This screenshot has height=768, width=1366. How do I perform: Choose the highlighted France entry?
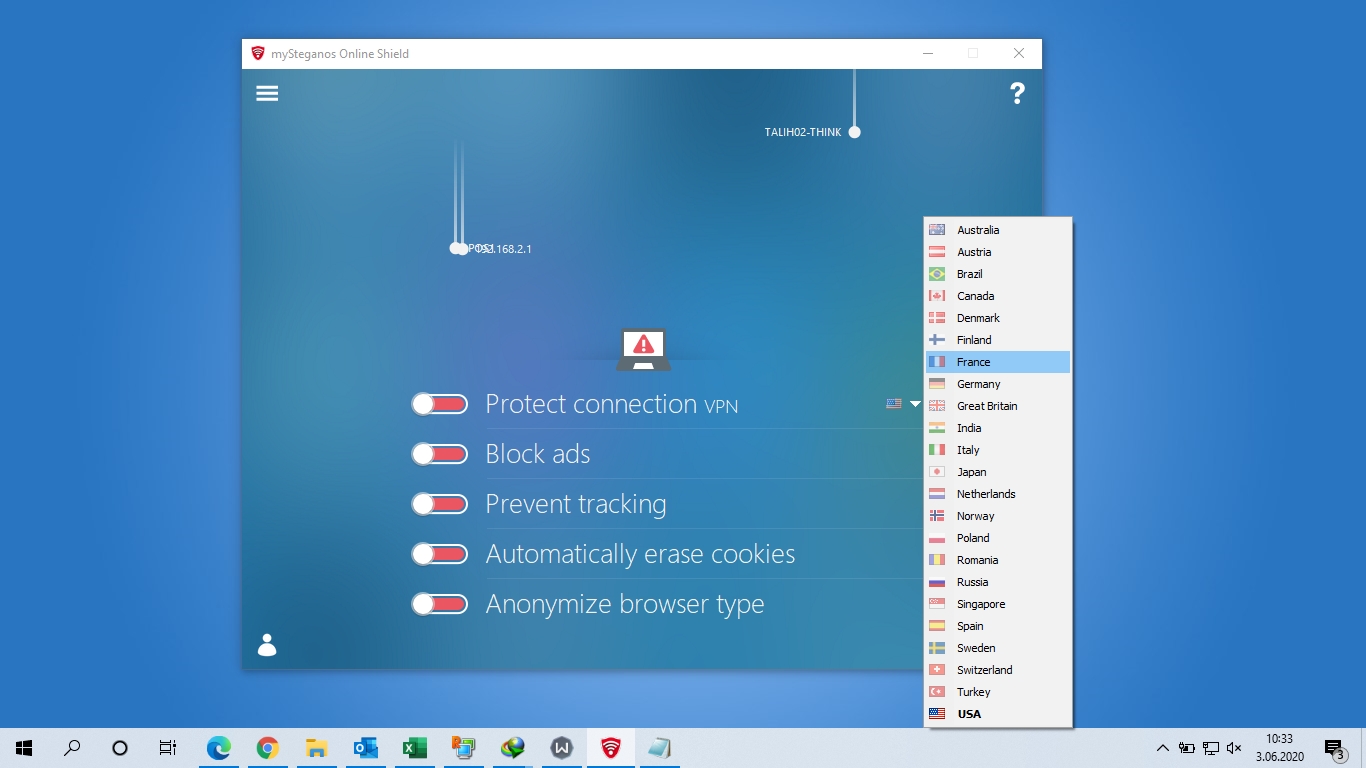998,362
